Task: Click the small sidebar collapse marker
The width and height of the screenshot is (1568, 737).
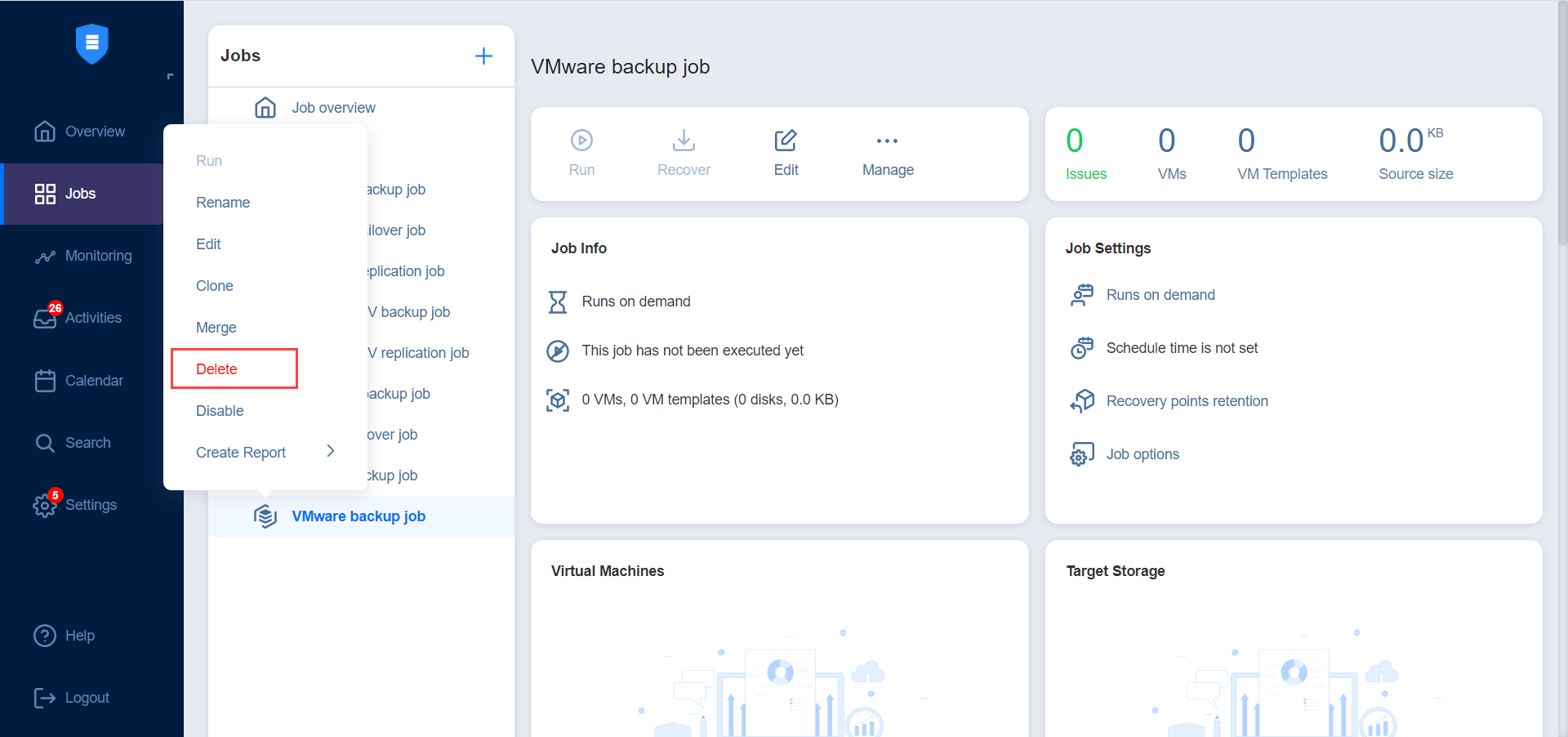Action: click(x=170, y=76)
